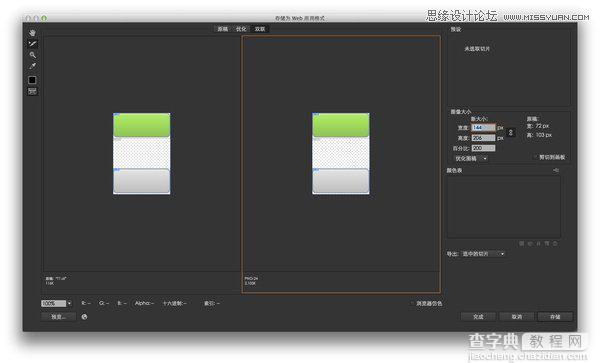The height and width of the screenshot is (363, 600).
Task: Click the 宽度 width input field
Action: [483, 127]
